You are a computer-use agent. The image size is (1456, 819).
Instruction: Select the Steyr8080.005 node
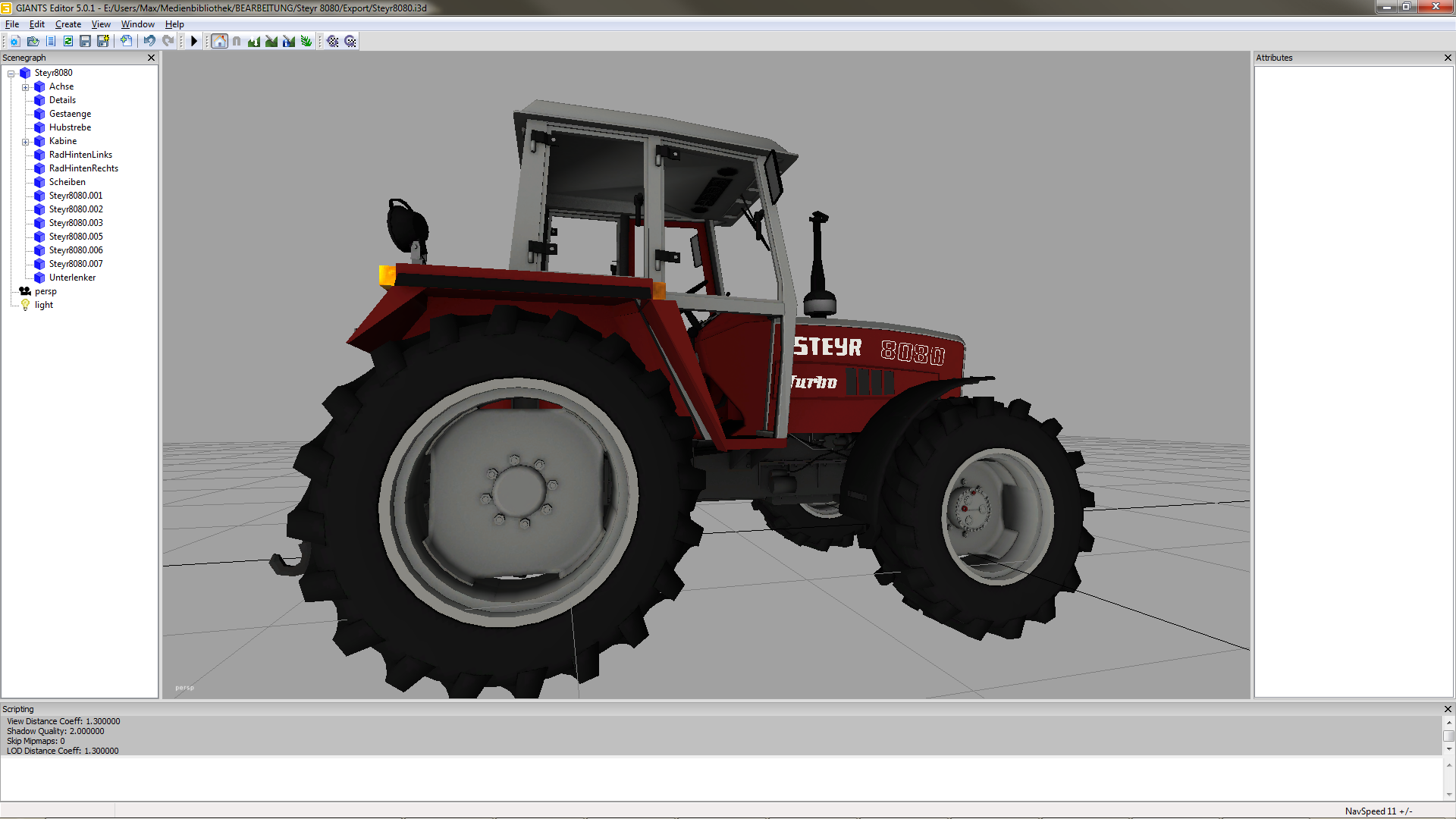[x=76, y=237]
